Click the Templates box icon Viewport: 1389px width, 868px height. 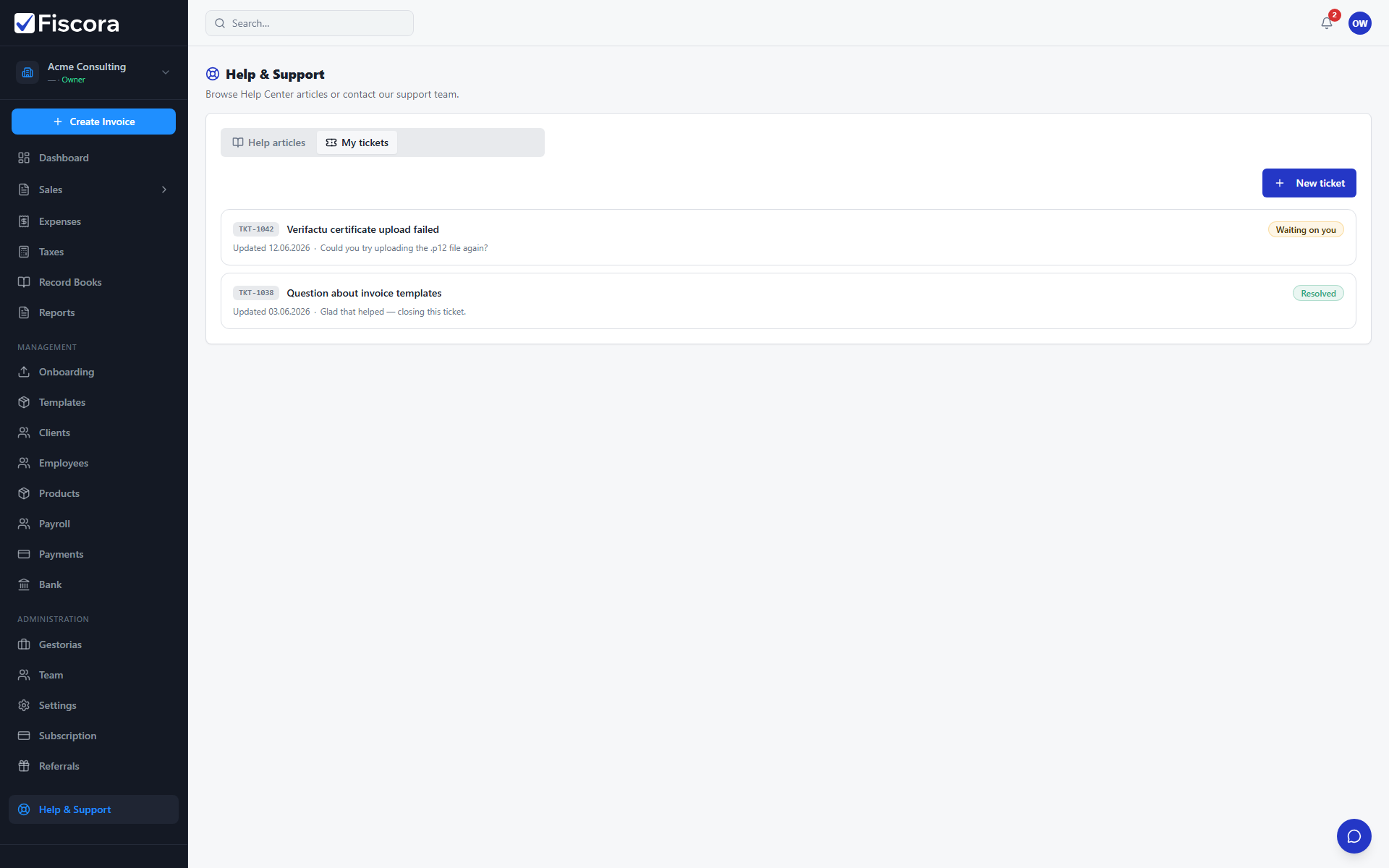click(24, 402)
